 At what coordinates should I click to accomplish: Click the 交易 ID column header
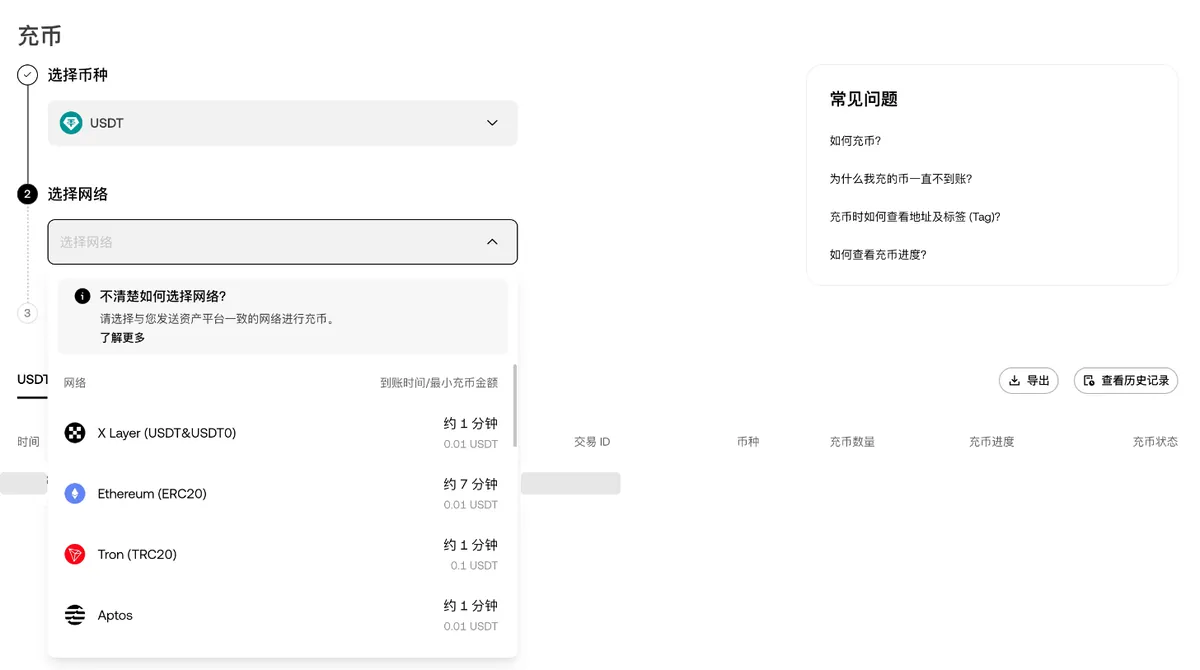pyautogui.click(x=592, y=442)
